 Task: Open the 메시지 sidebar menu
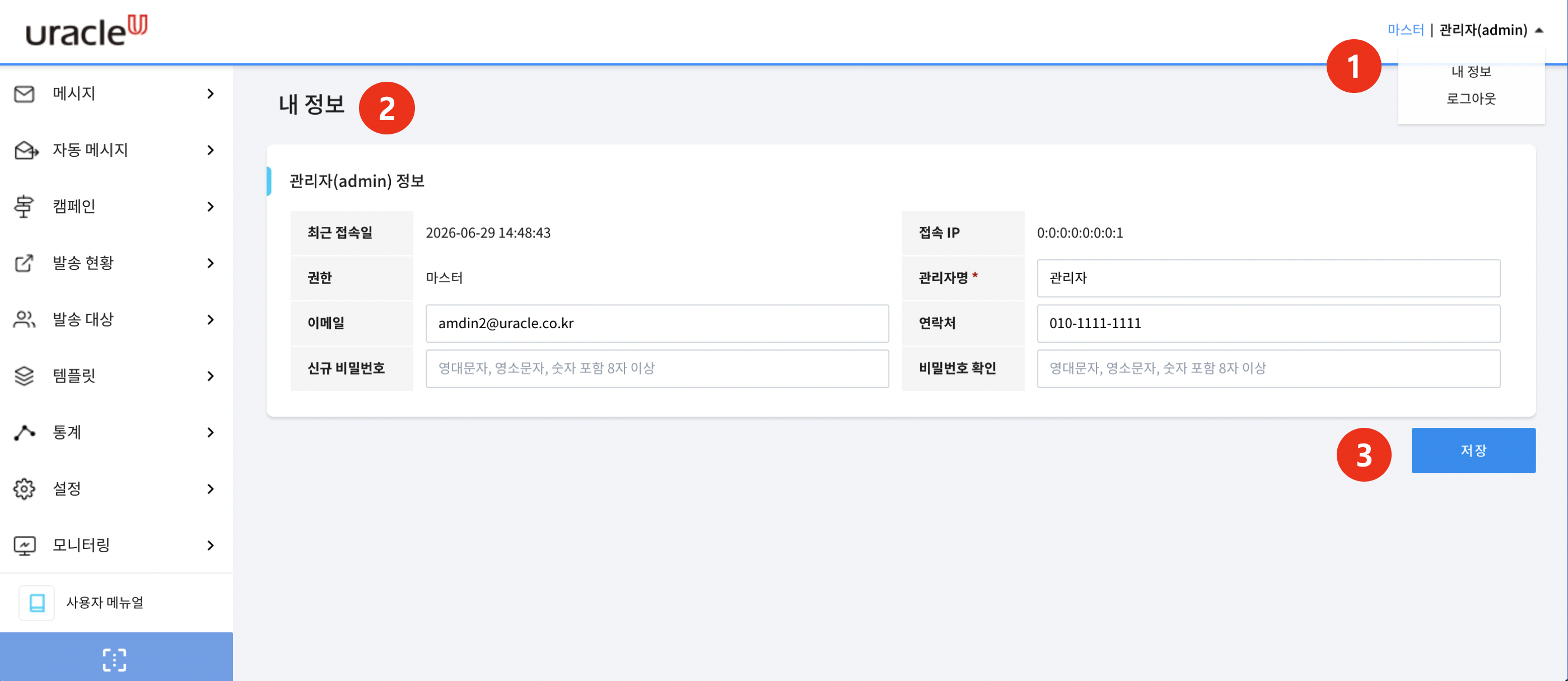click(116, 94)
